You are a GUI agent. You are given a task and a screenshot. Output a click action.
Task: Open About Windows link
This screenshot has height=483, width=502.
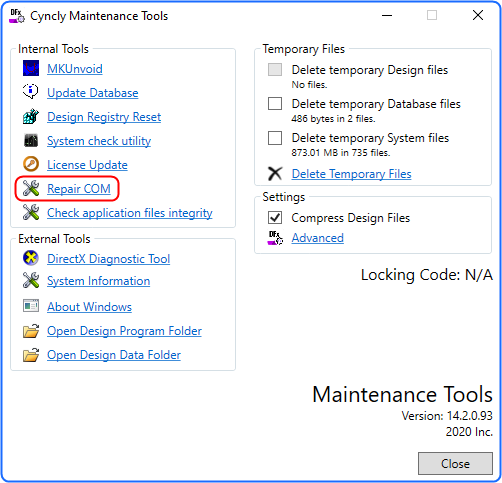tap(89, 307)
